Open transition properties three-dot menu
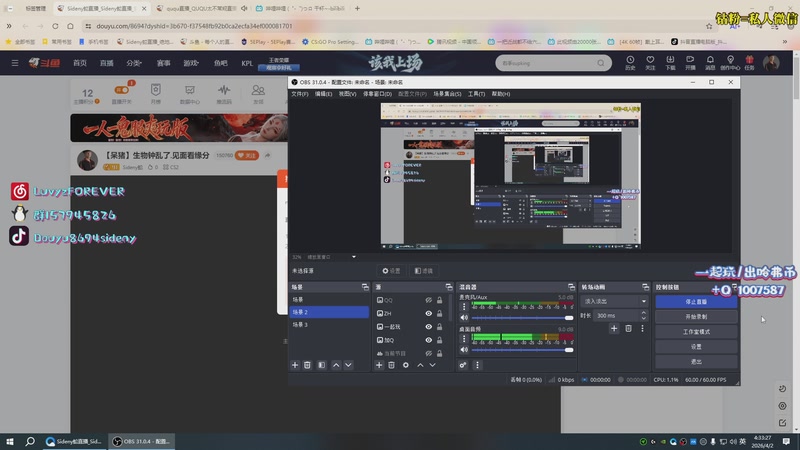 (x=642, y=329)
